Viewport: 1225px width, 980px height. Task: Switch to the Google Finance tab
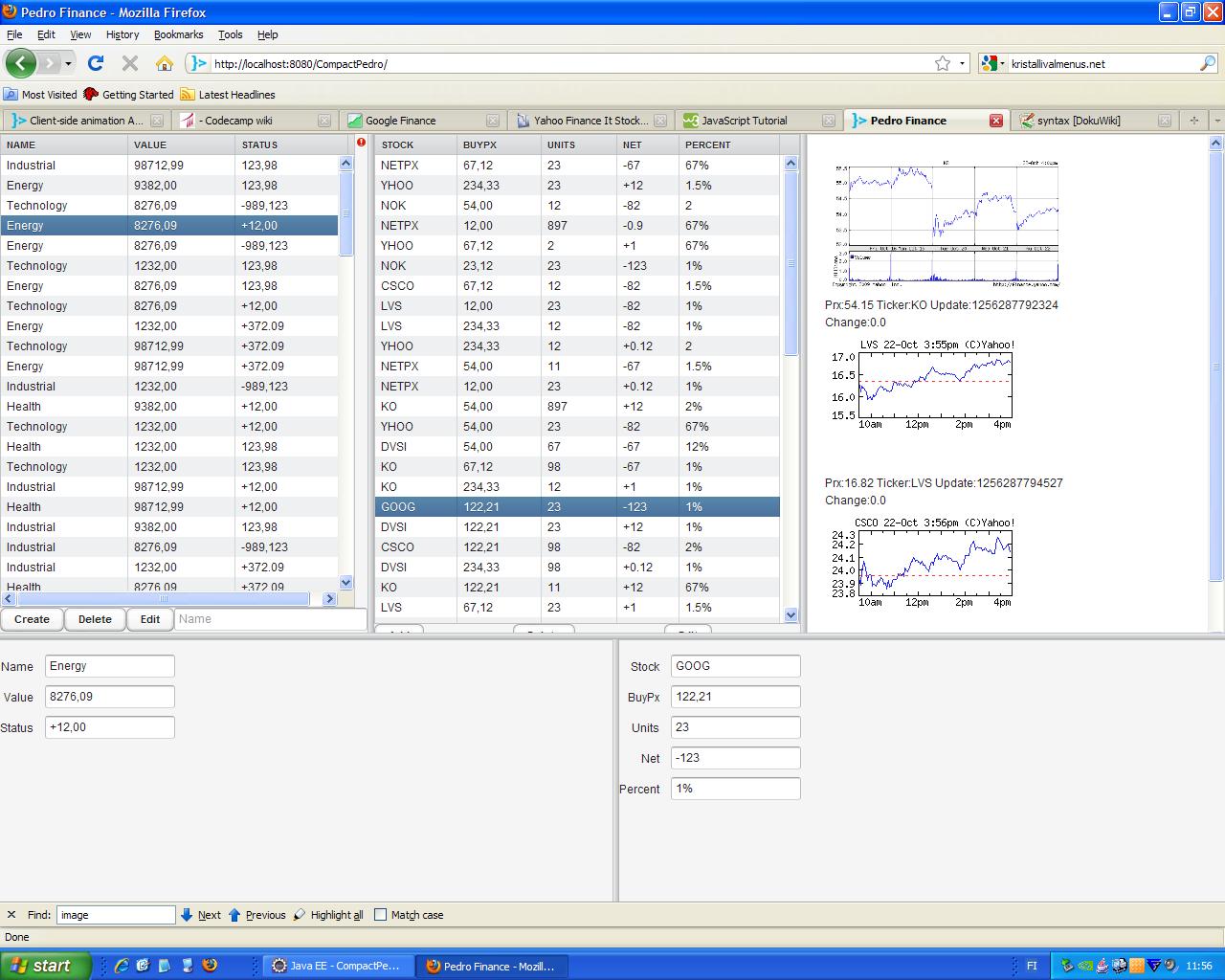[x=400, y=121]
